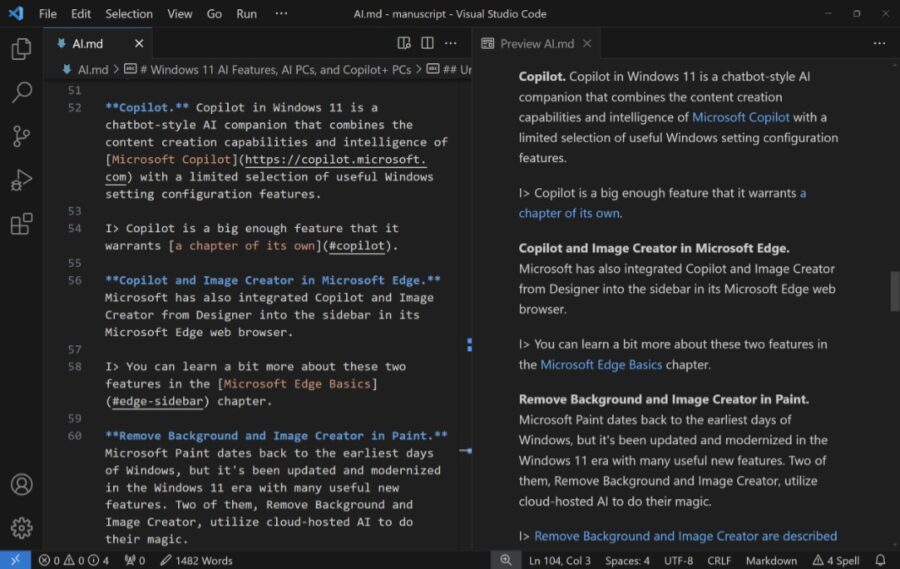Open the Manage gear icon
The image size is (900, 569).
point(21,528)
